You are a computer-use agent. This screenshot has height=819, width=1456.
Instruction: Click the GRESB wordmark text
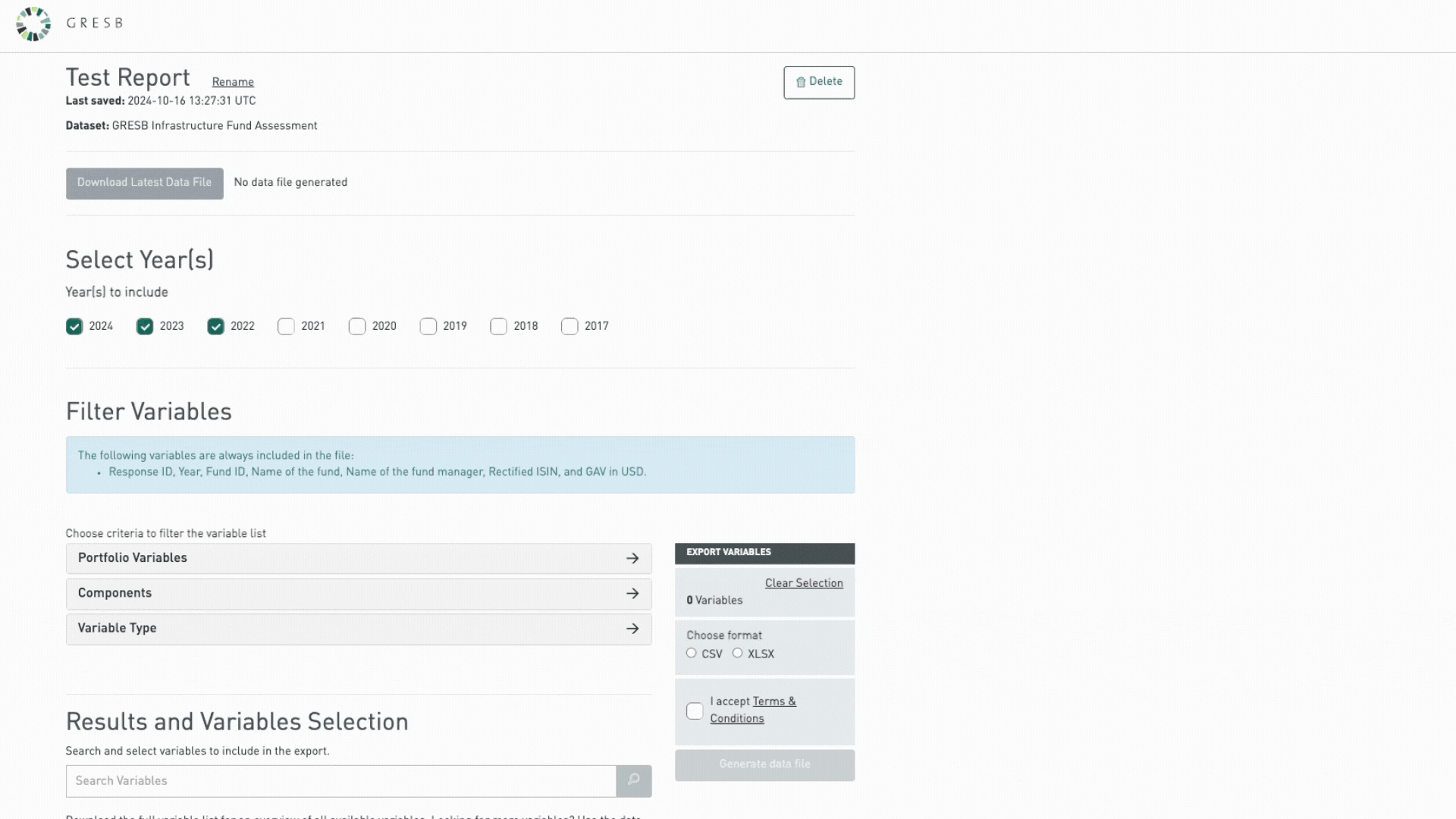pos(95,24)
